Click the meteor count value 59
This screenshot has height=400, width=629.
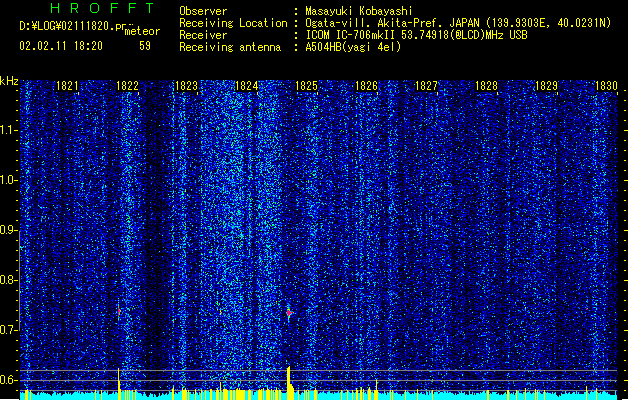pyautogui.click(x=145, y=46)
